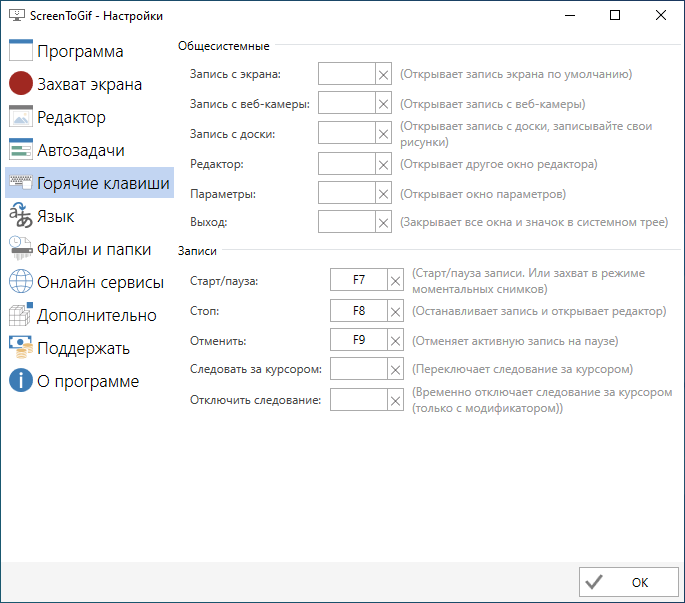Close the ScreenToGif settings window
The image size is (685, 603).
pos(661,15)
